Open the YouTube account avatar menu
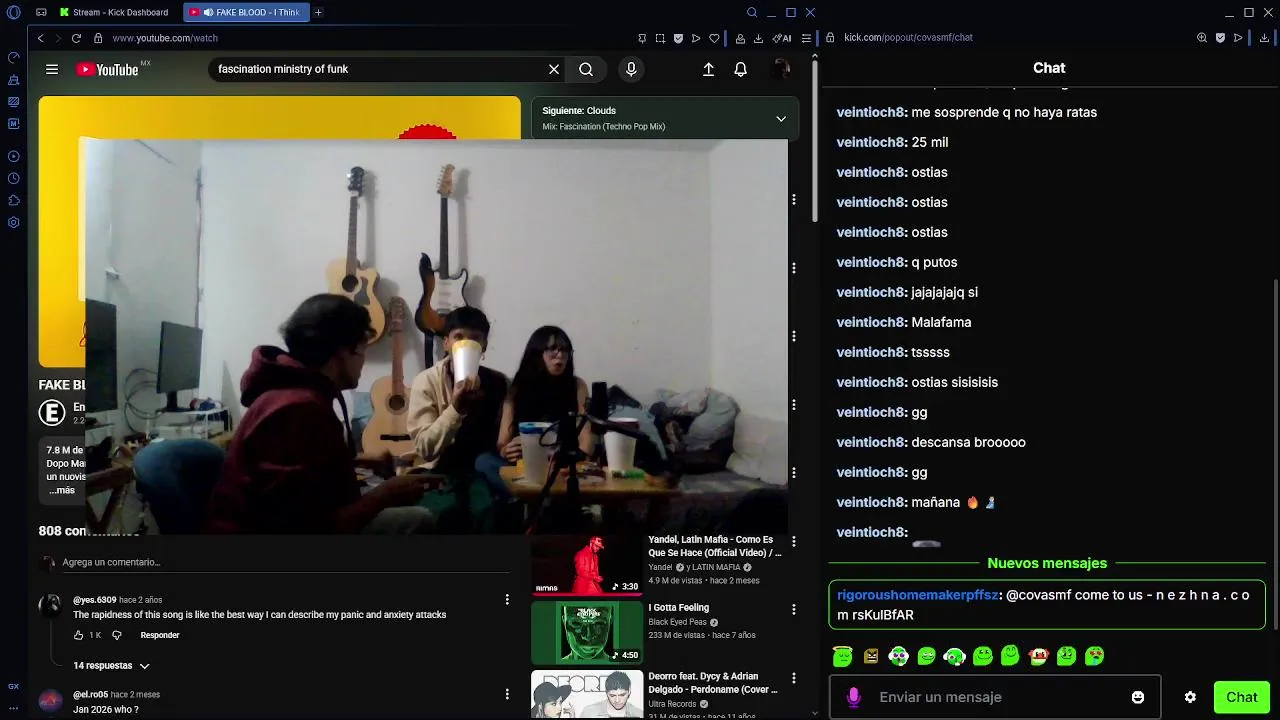1280x720 pixels. (781, 69)
